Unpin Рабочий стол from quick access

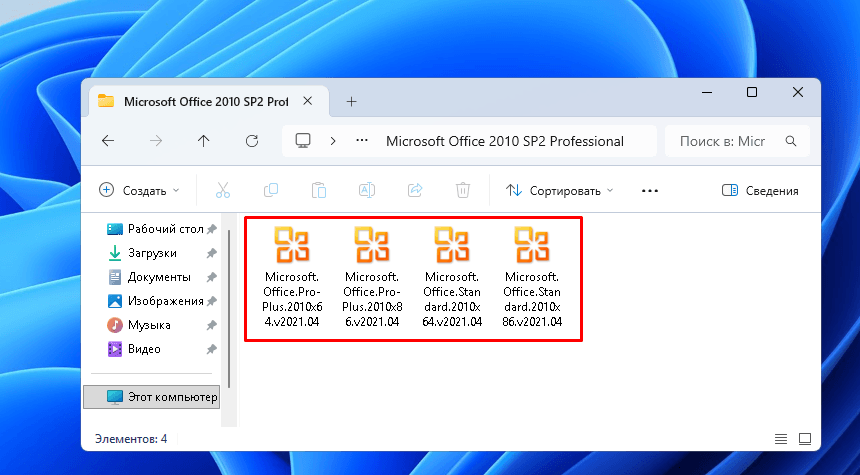pos(212,229)
